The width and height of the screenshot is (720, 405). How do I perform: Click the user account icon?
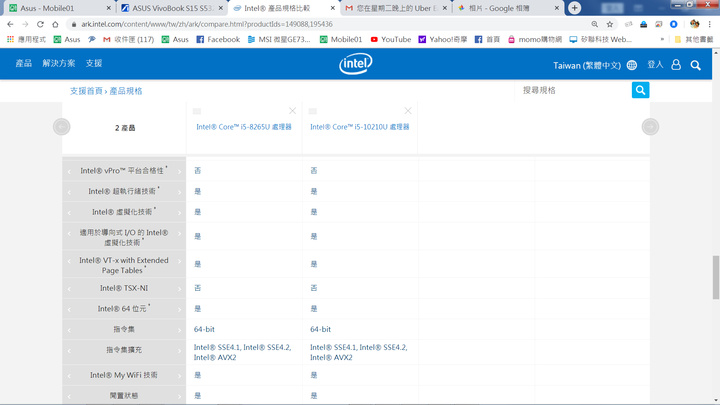click(676, 65)
